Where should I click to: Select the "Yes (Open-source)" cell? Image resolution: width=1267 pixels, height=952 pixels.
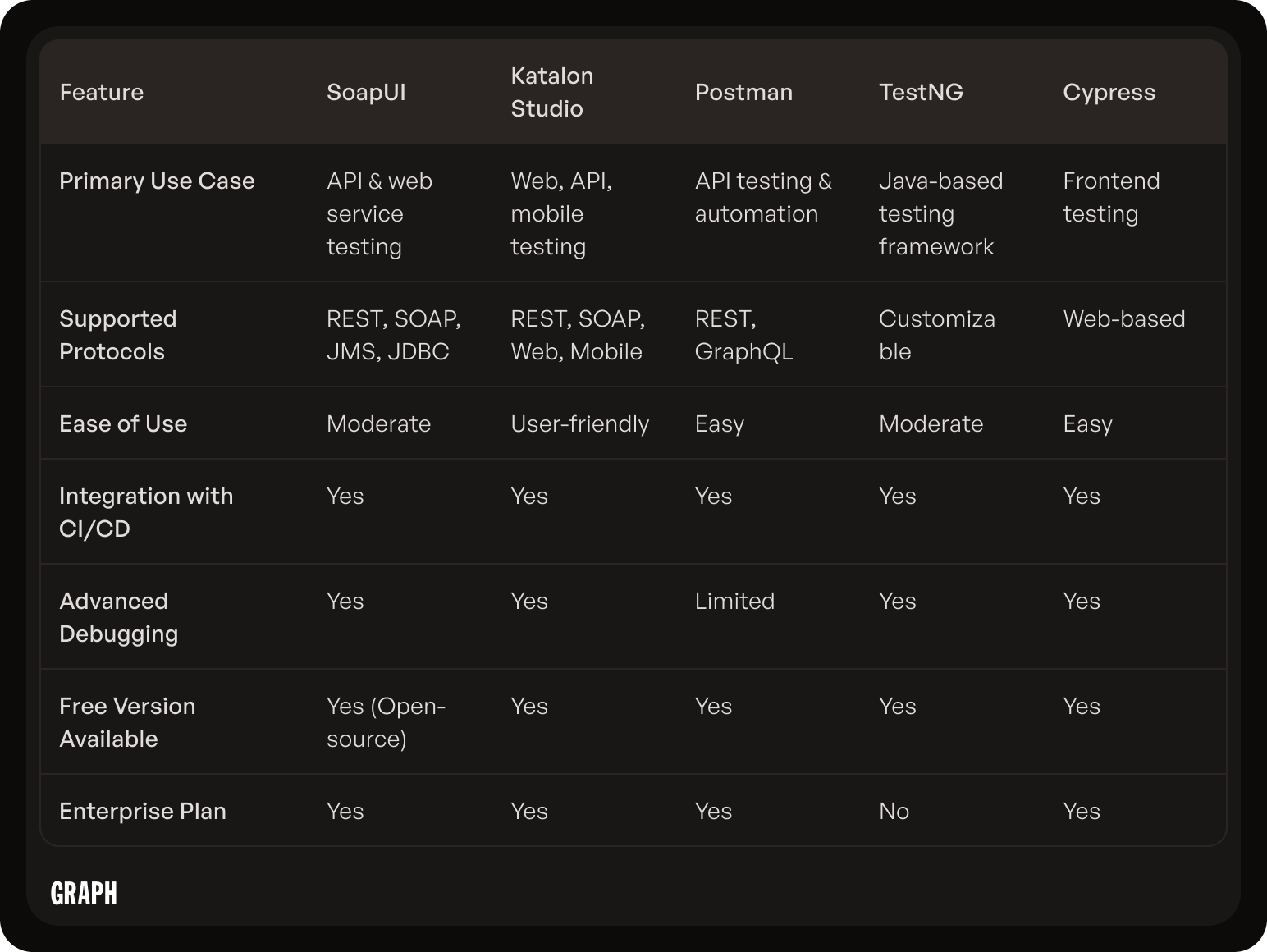(386, 722)
